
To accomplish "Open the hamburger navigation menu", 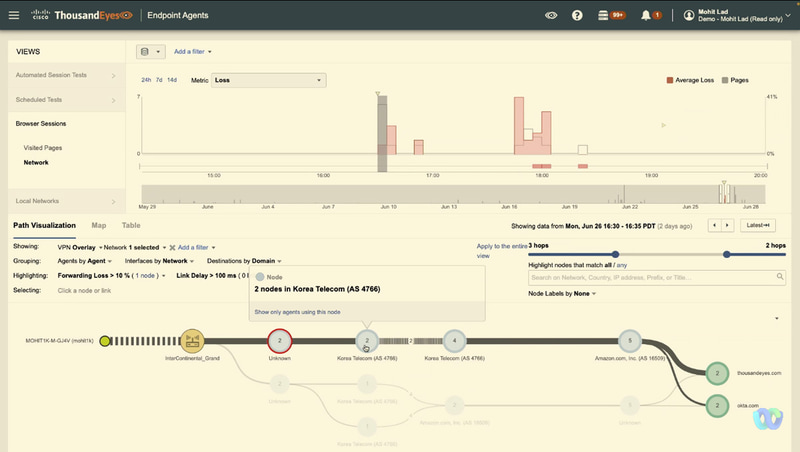I will coord(14,15).
